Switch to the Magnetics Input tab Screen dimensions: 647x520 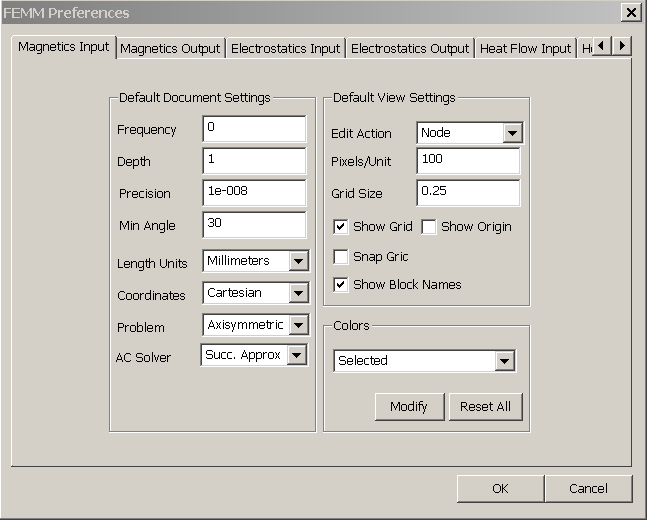pyautogui.click(x=64, y=47)
